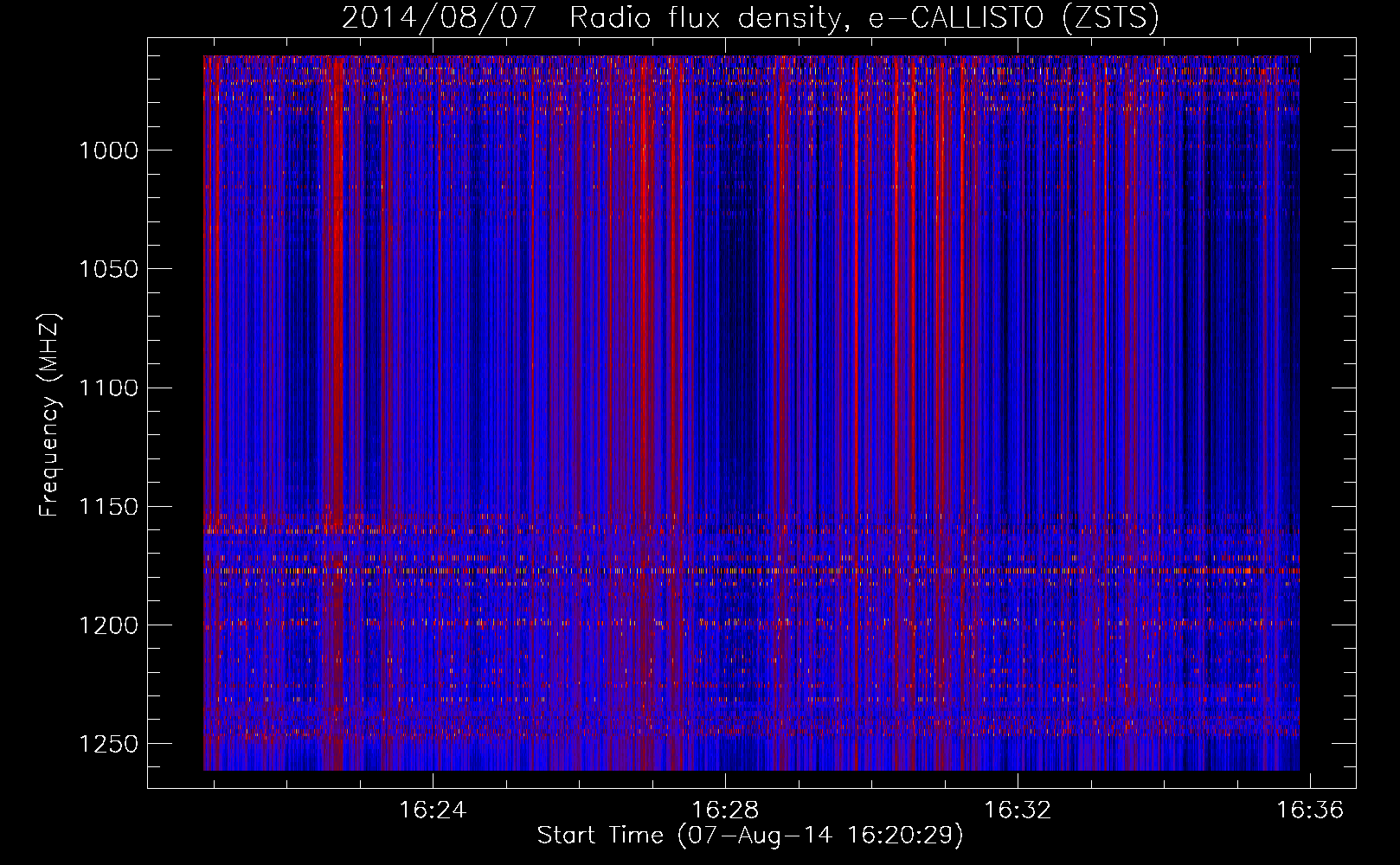Click the 1100 frequency tick label
This screenshot has height=865, width=1400.
pos(108,388)
